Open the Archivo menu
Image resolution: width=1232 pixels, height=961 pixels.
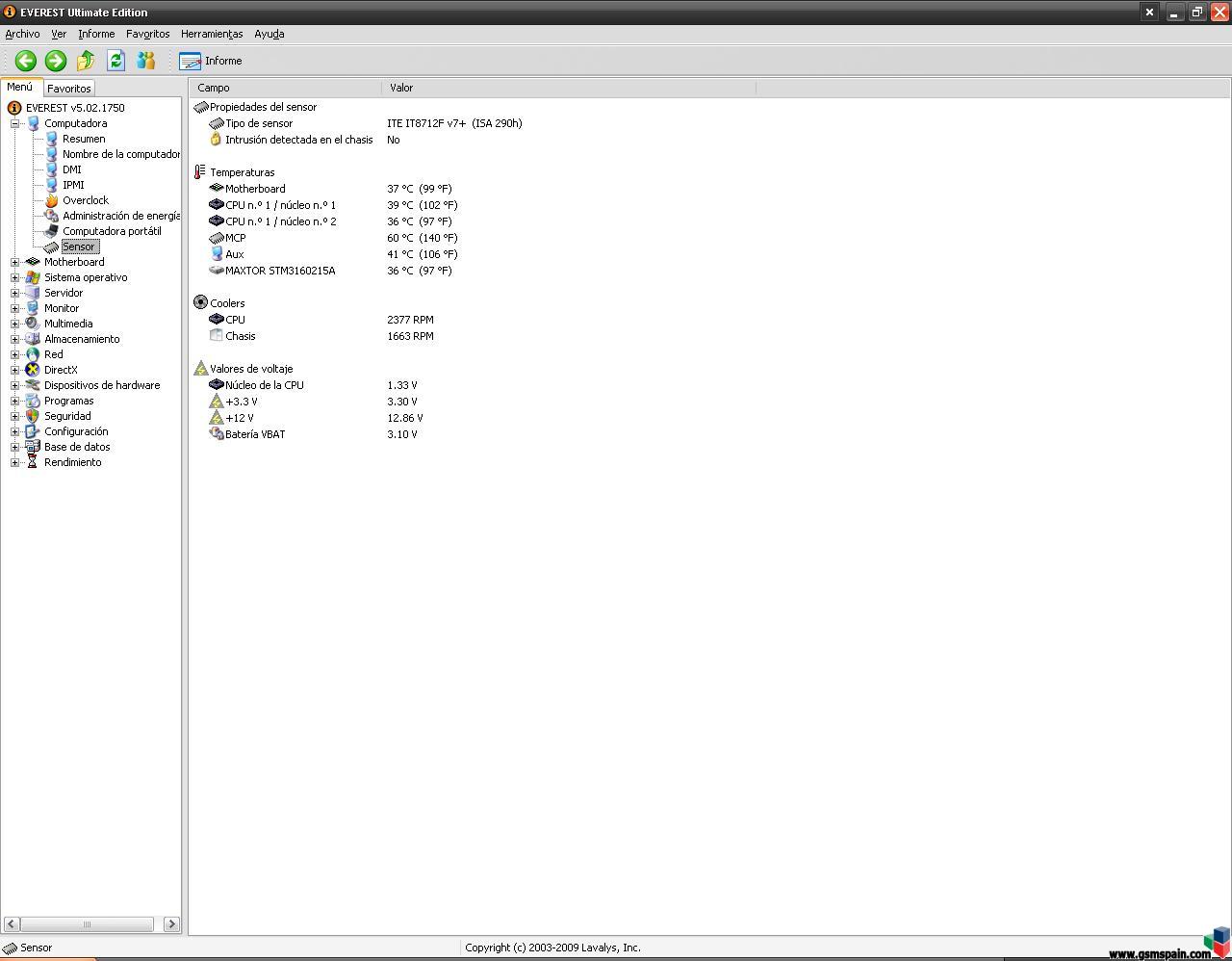22,34
